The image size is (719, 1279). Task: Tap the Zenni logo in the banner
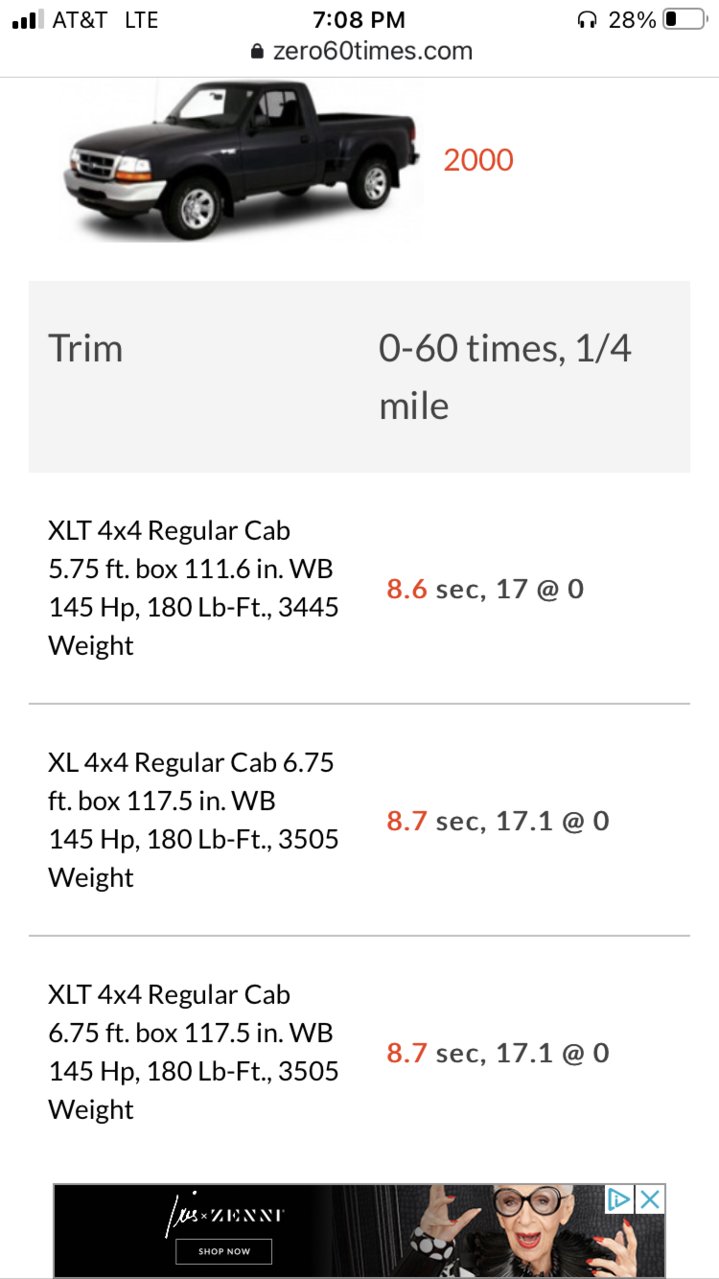pyautogui.click(x=224, y=1216)
